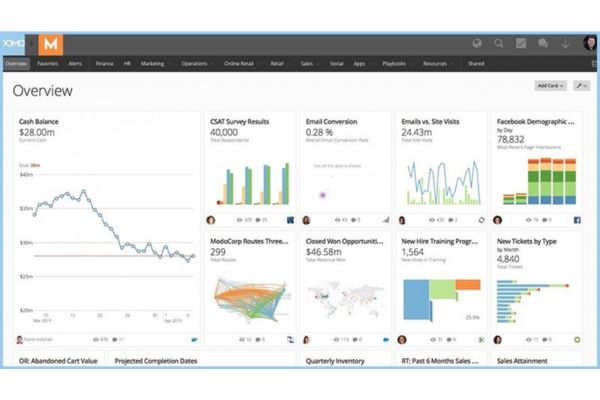The height and width of the screenshot is (400, 600).
Task: Click the eye views icon on New Tickets by Type card
Action: click(529, 340)
